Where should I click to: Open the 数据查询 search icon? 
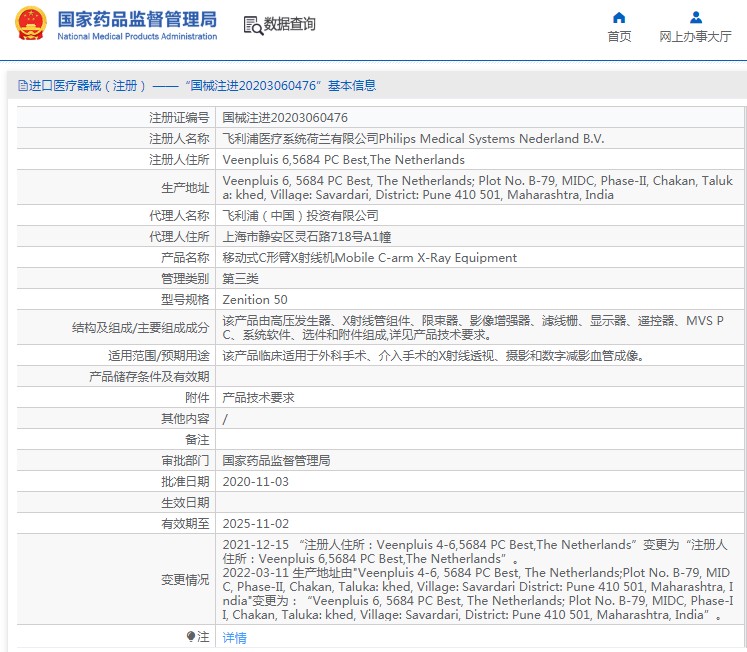click(x=253, y=25)
